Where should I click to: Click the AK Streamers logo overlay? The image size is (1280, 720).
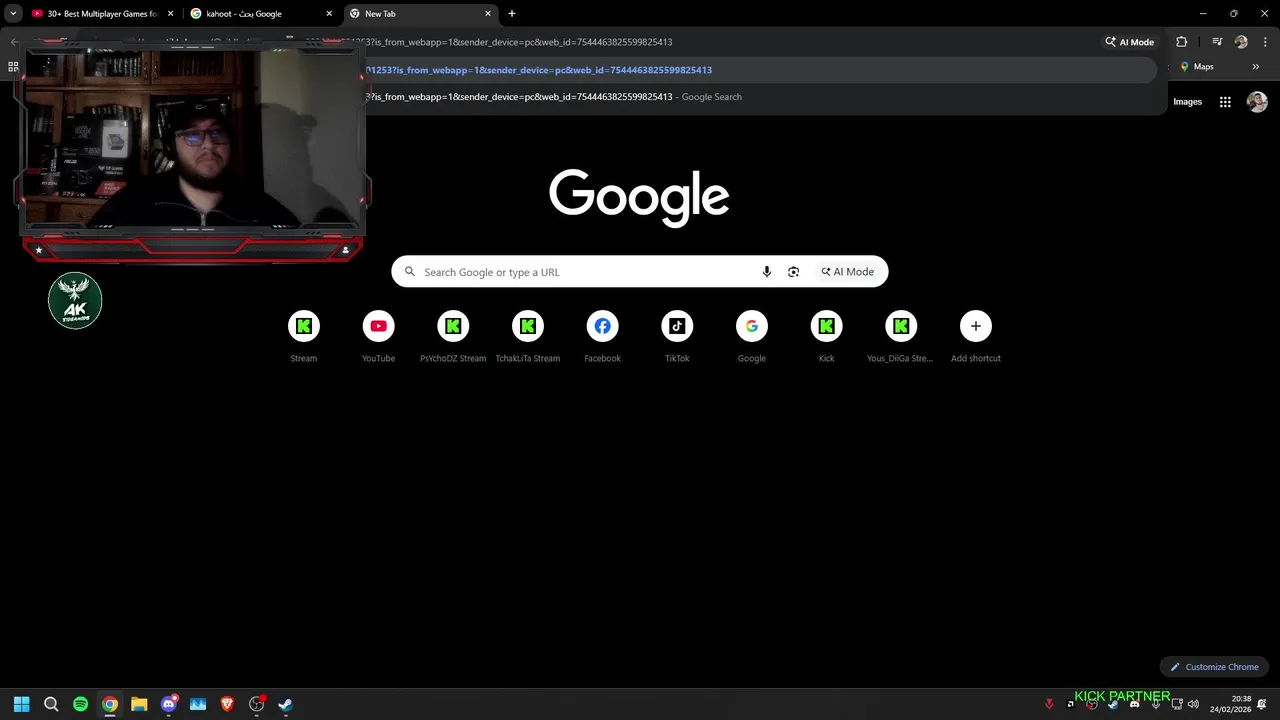tap(75, 300)
